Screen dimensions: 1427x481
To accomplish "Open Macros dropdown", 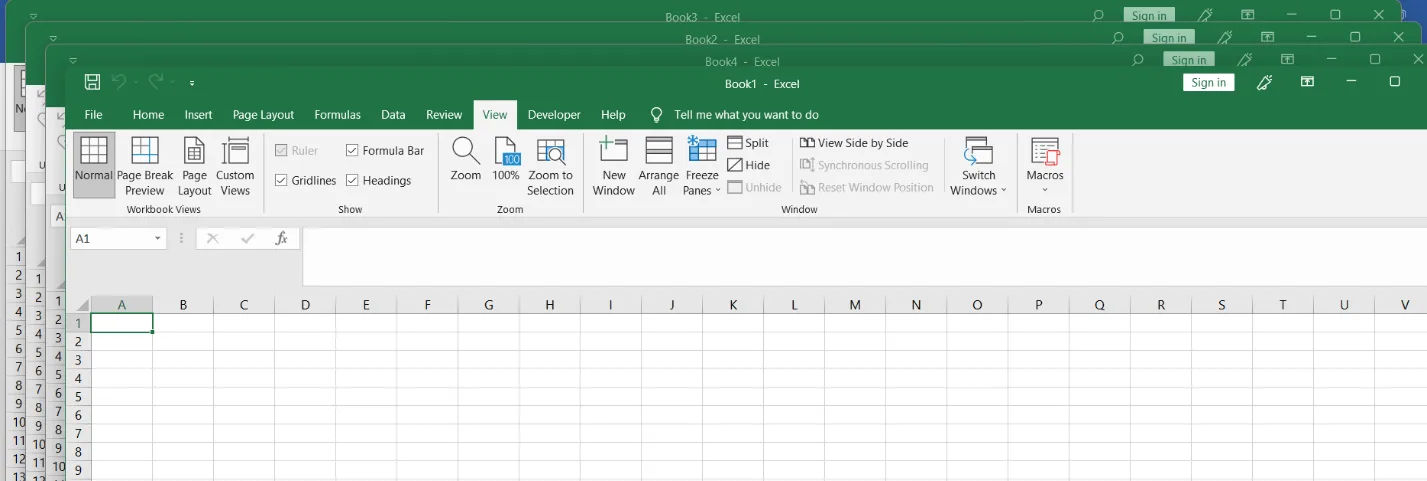I will (1045, 165).
